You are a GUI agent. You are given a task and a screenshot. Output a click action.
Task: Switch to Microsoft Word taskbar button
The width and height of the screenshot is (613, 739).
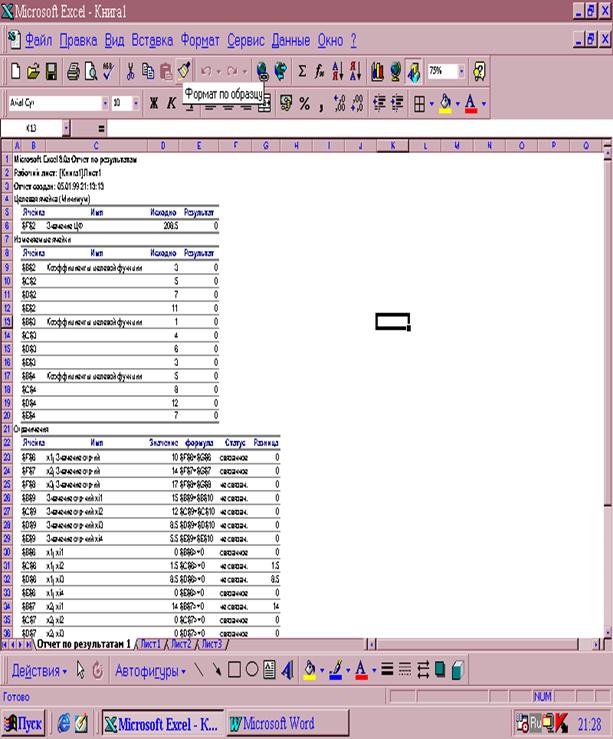(287, 723)
